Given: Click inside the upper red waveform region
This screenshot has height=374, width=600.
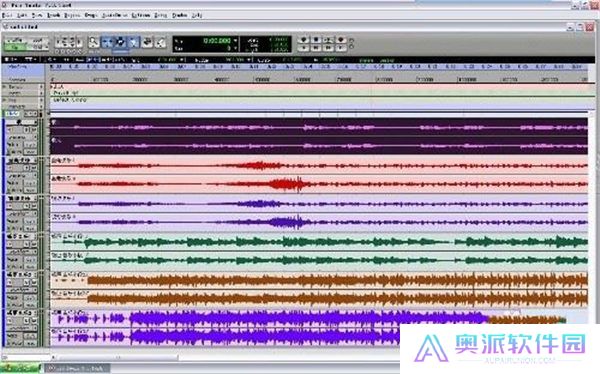Looking at the screenshot, I should coord(319,165).
